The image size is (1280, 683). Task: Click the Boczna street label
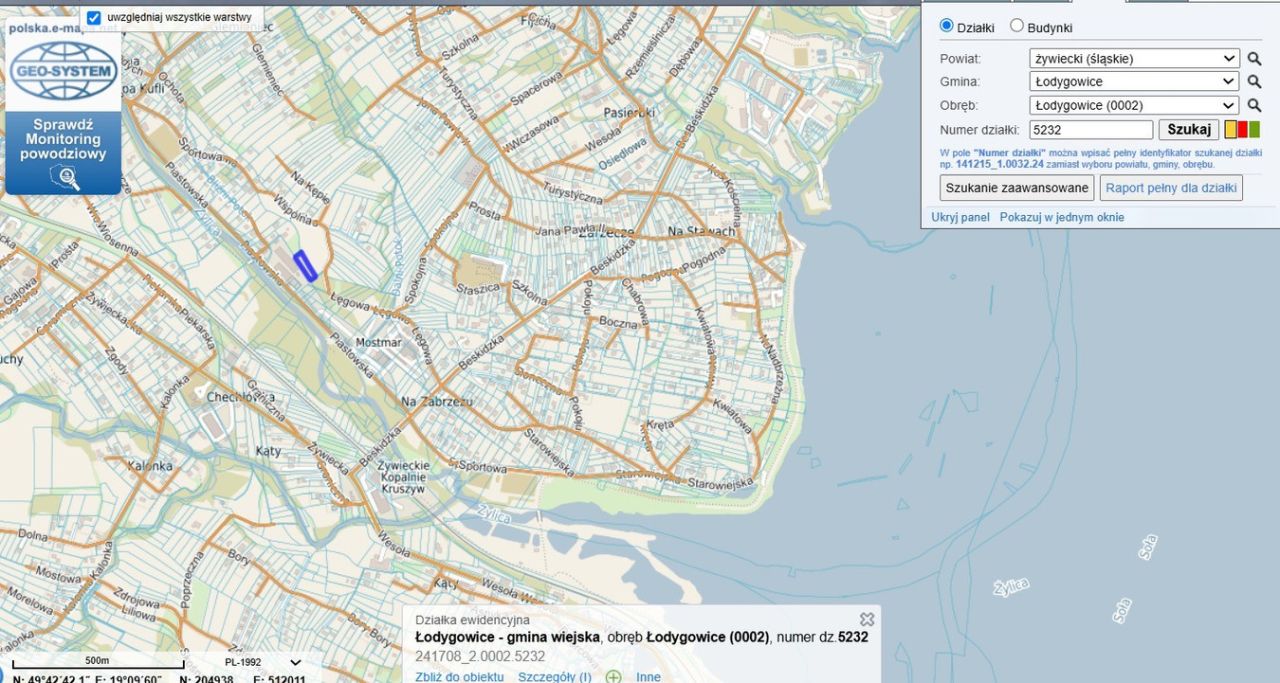tap(618, 322)
